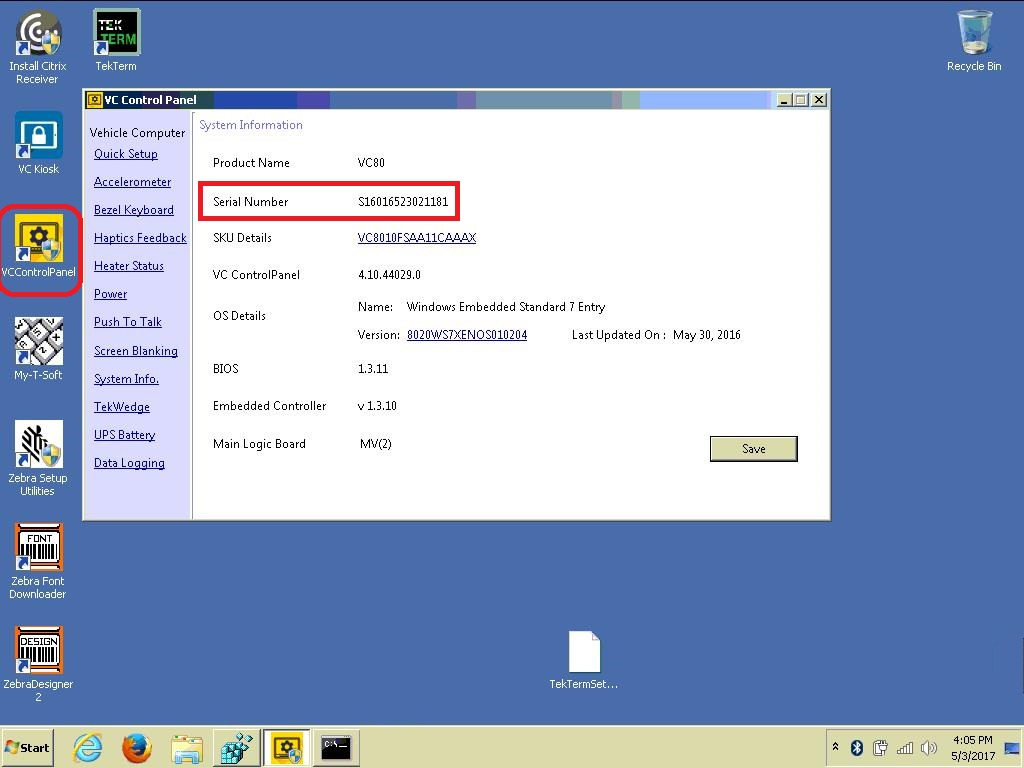This screenshot has height=768, width=1024.
Task: Open the Zebra Font Downloader shortcut
Action: (38, 548)
